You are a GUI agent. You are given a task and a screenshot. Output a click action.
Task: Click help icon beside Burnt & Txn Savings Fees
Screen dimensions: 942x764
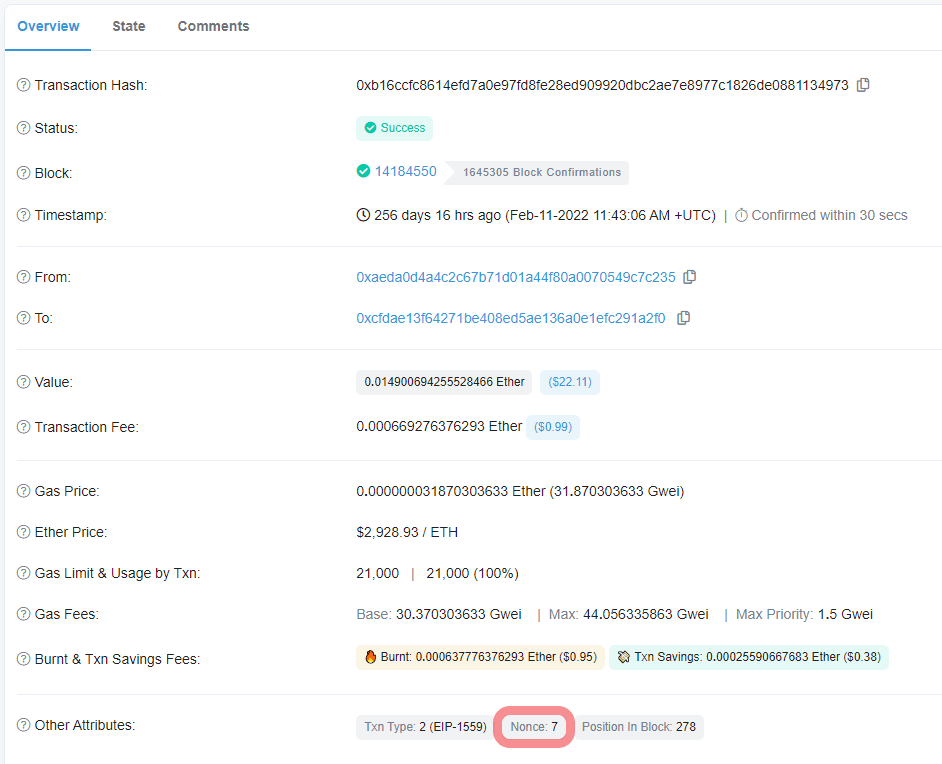click(x=24, y=659)
